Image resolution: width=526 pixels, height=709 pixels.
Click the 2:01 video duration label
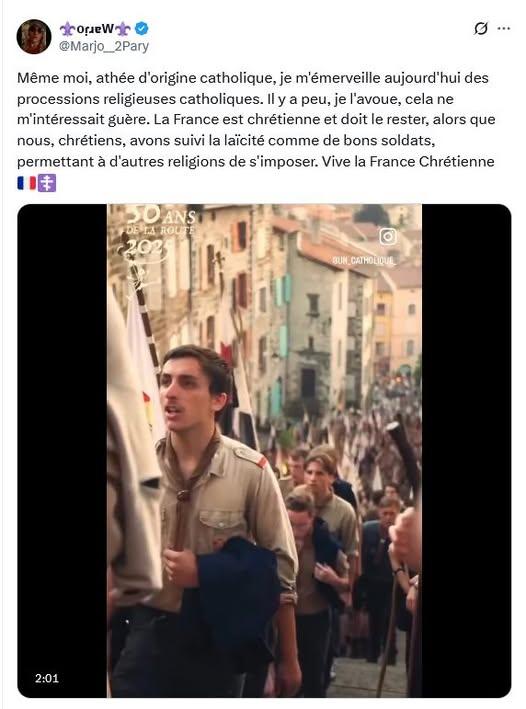47,678
